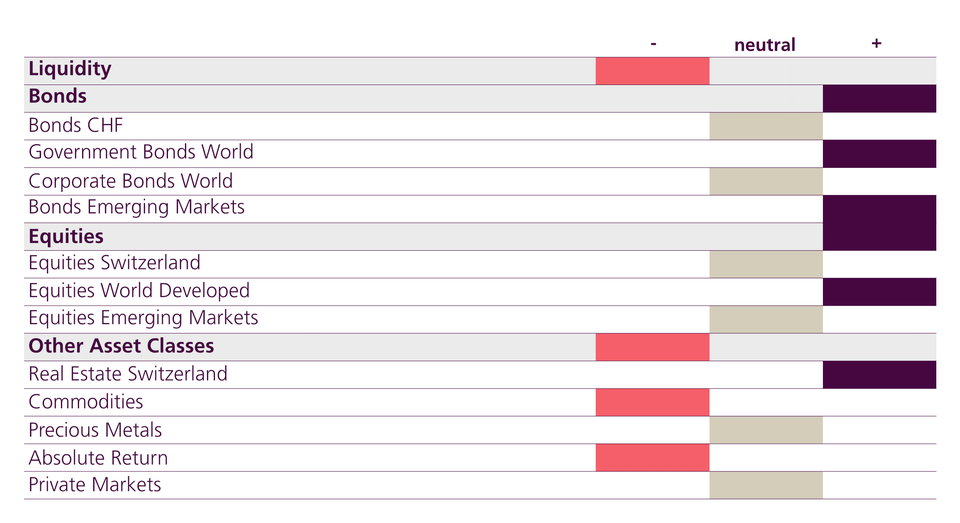This screenshot has height=523, width=960.
Task: Select the purple overweight cell for Bonds
Action: click(x=879, y=98)
